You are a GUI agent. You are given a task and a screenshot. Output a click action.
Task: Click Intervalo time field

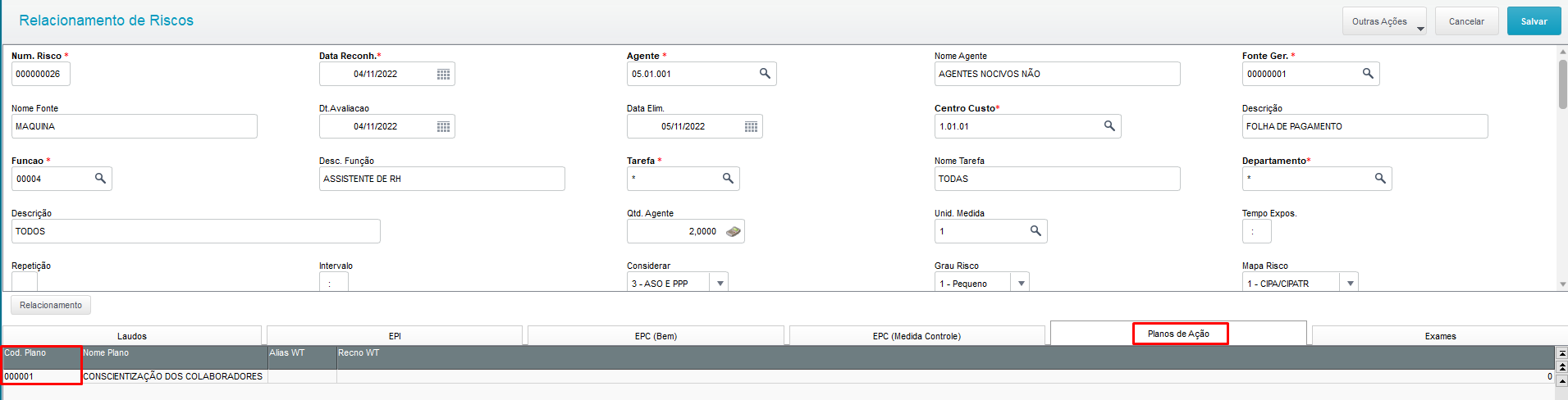334,282
